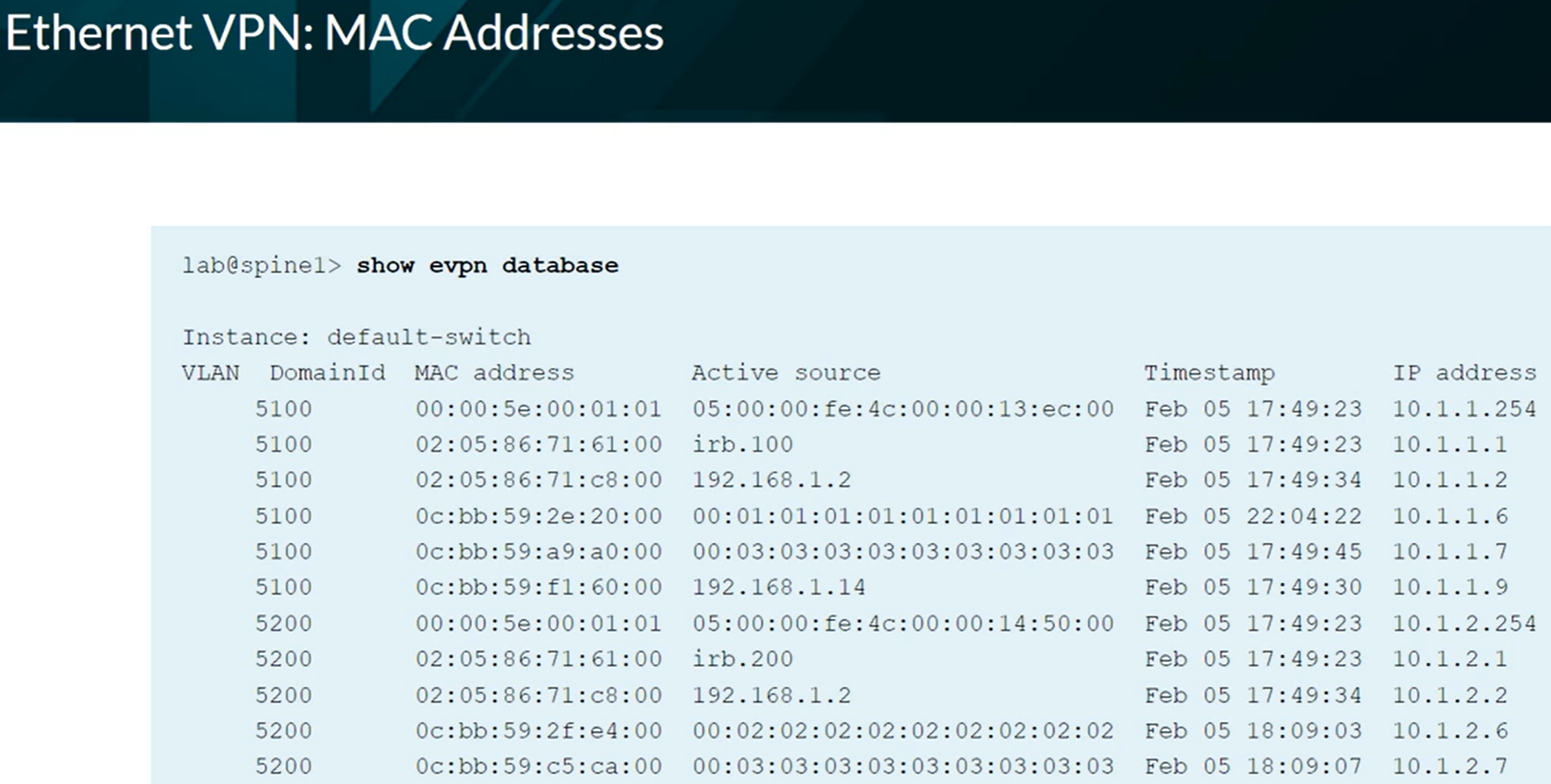
Task: Click the lab@spine1> prompt text
Action: click(x=262, y=266)
